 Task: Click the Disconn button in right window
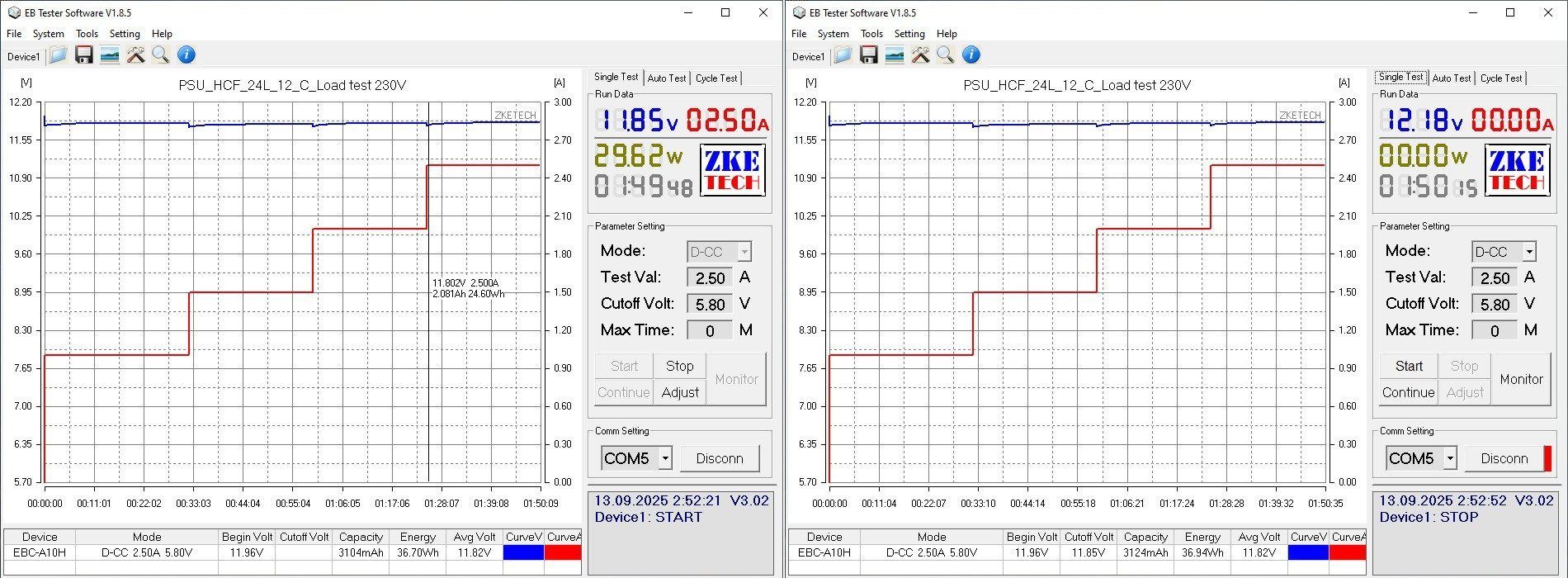[1504, 458]
